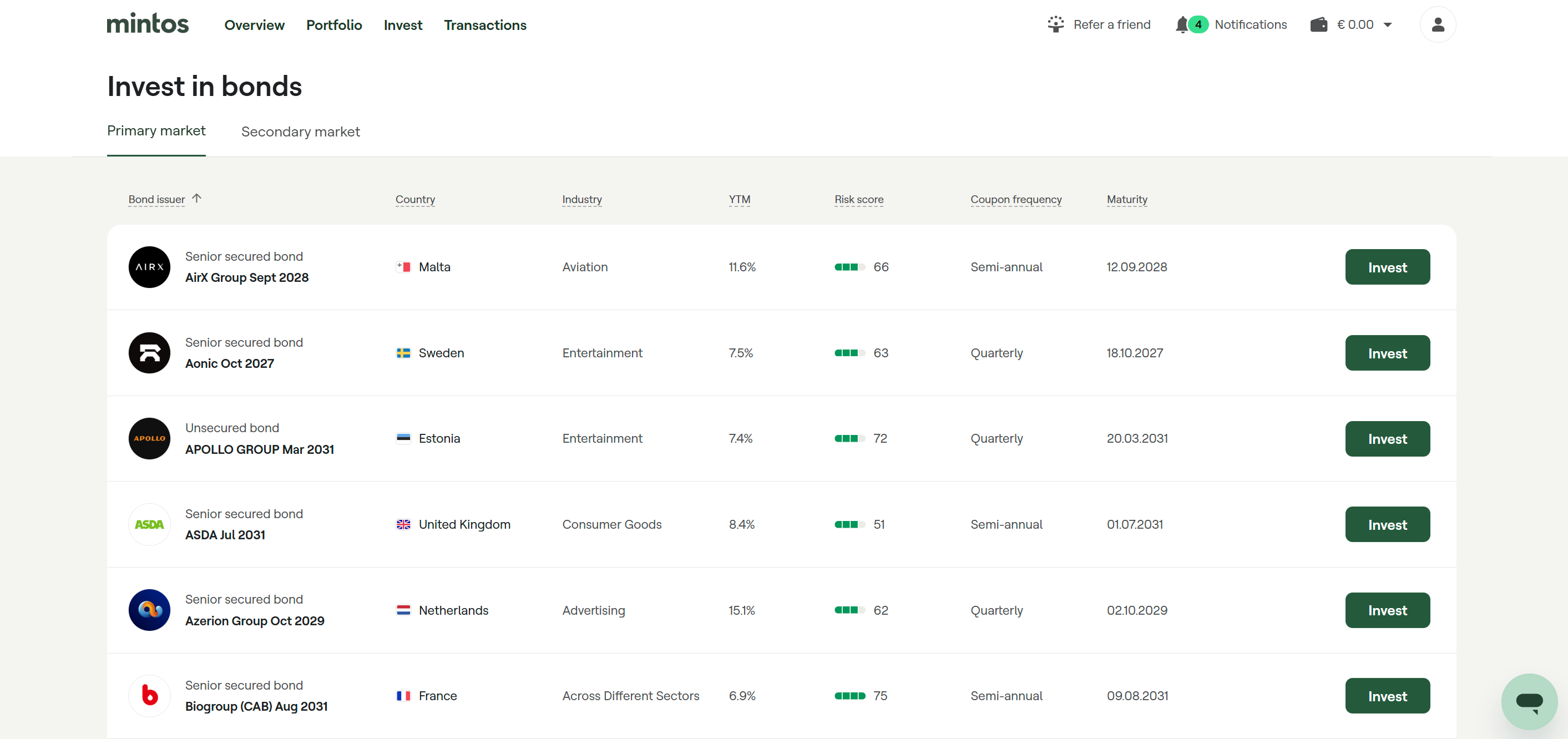The height and width of the screenshot is (739, 1568).
Task: Sort by Bond issuer column header
Action: (156, 199)
